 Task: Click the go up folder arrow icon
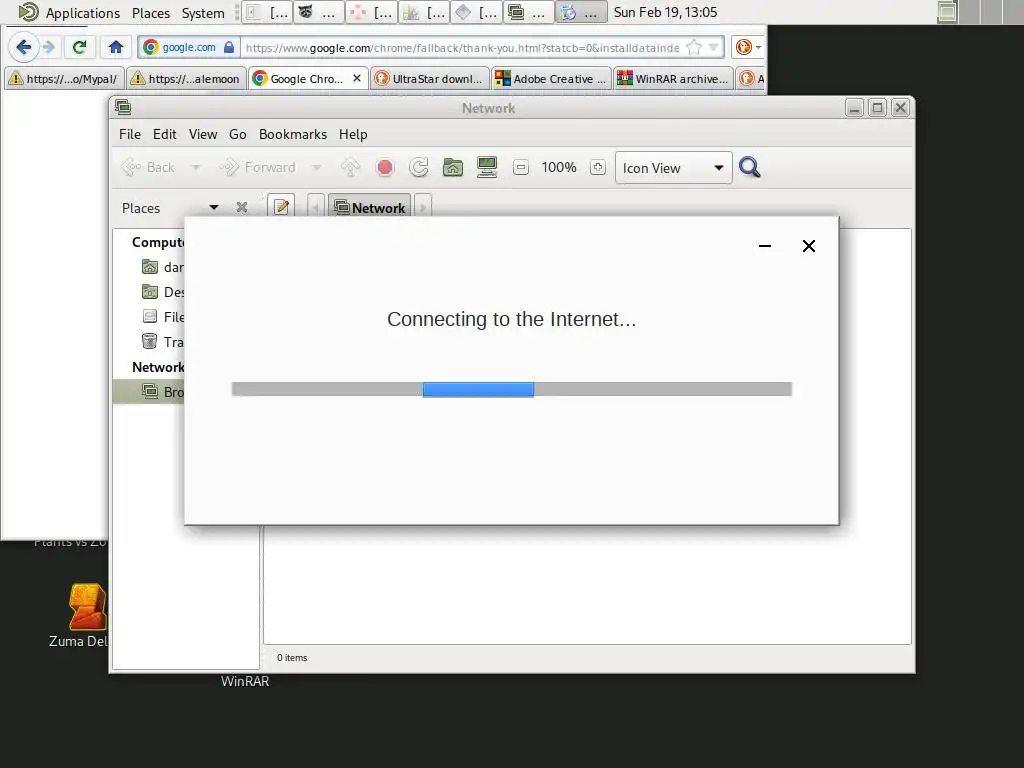[351, 168]
